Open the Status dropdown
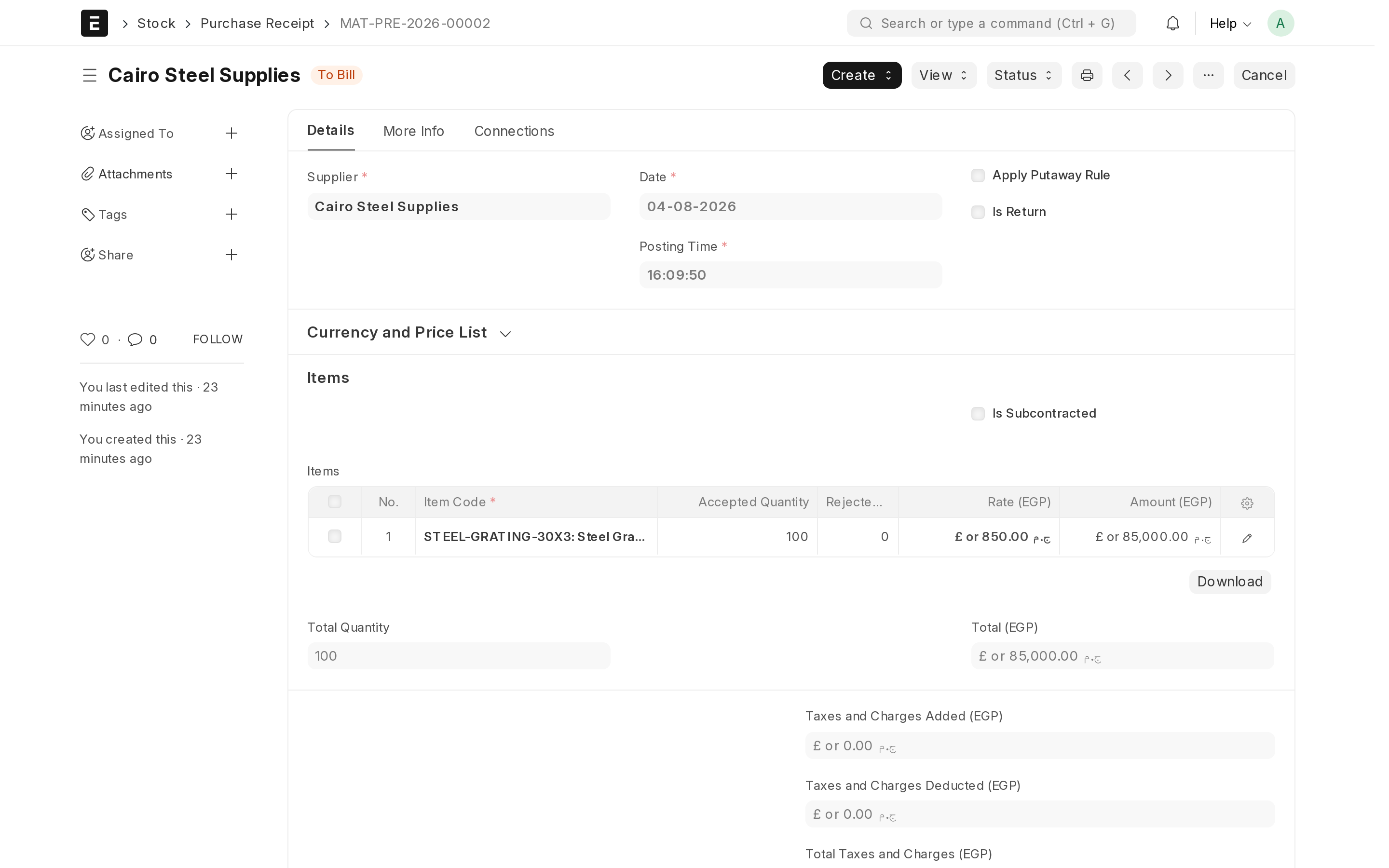Screen dimensions: 1389x868 [1023, 75]
